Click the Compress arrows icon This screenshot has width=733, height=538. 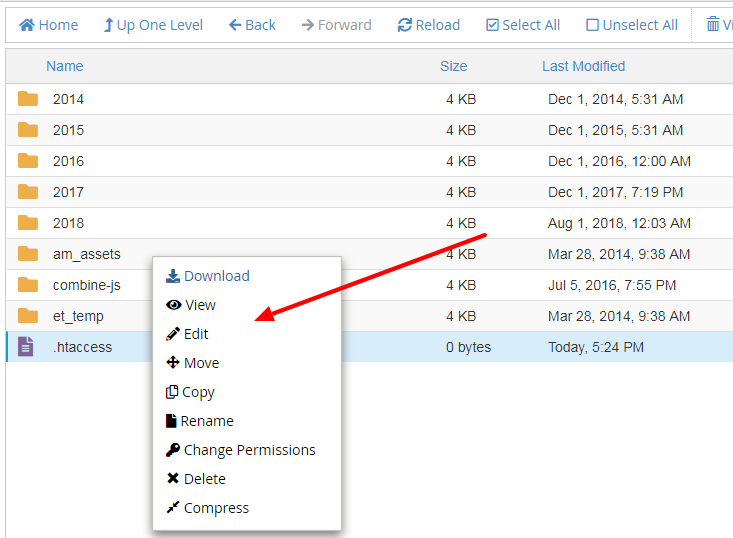pos(173,507)
